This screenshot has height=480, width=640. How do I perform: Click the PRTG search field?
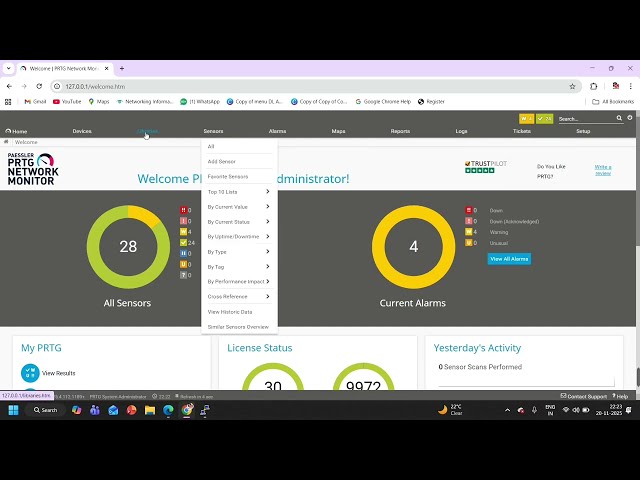tap(587, 119)
